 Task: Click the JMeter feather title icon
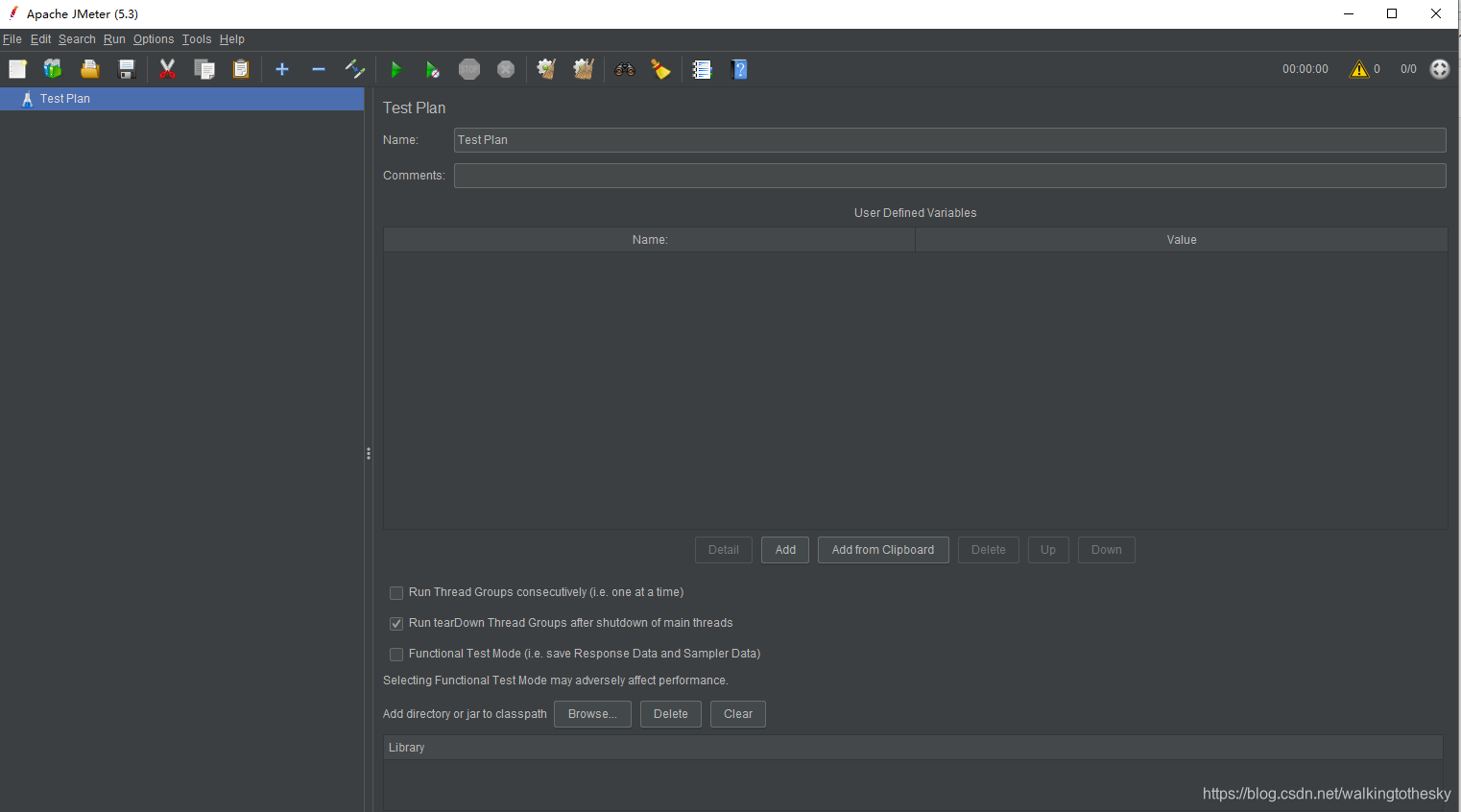(13, 13)
